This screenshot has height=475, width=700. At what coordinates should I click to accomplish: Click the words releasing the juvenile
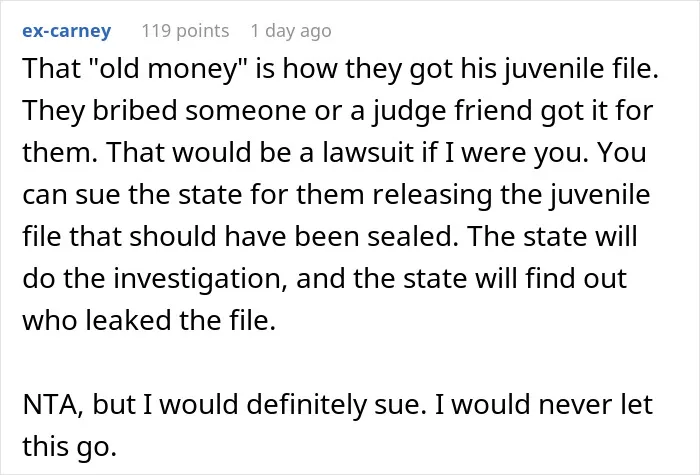(x=511, y=196)
